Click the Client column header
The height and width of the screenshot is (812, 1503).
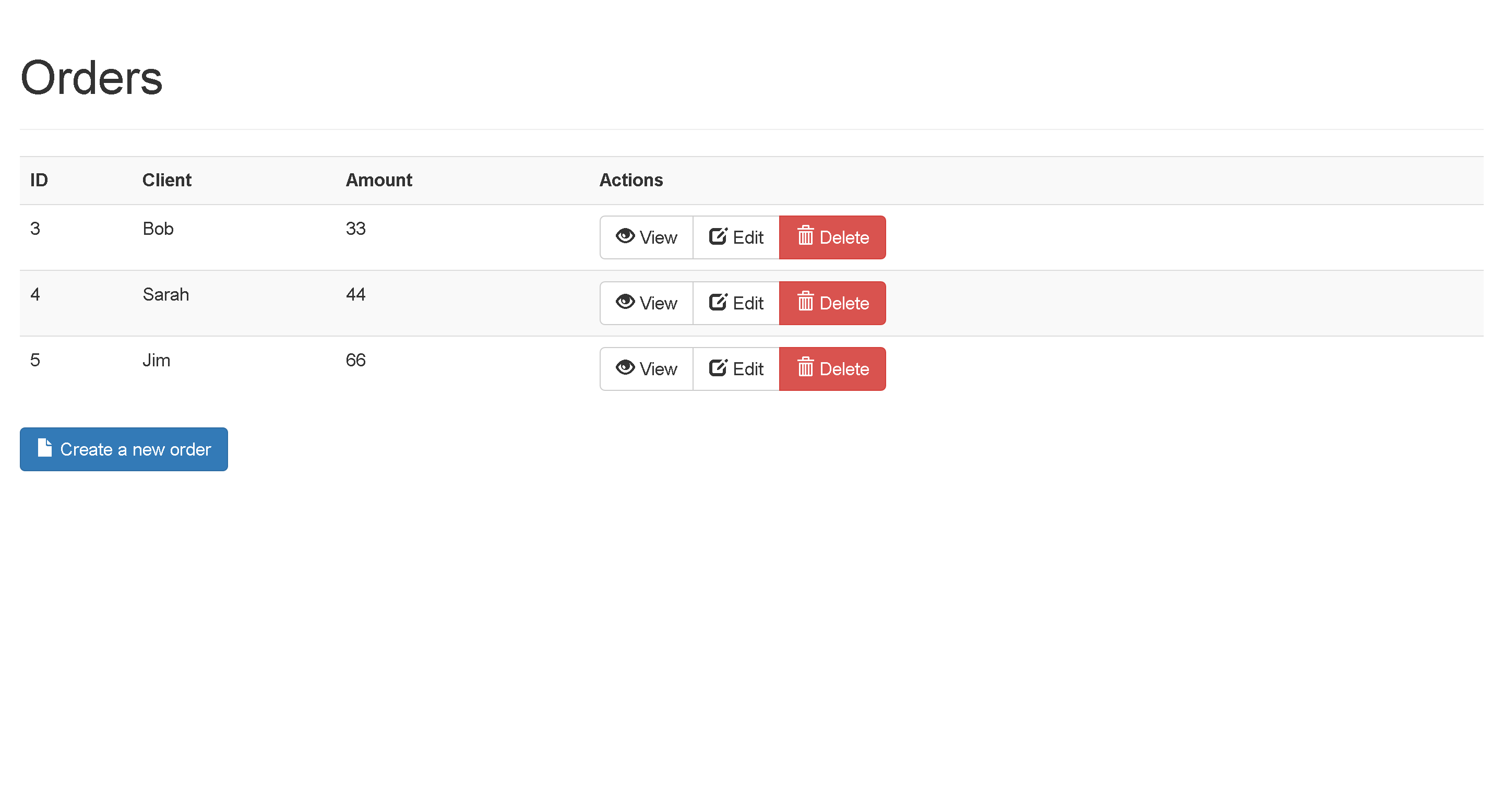point(167,180)
